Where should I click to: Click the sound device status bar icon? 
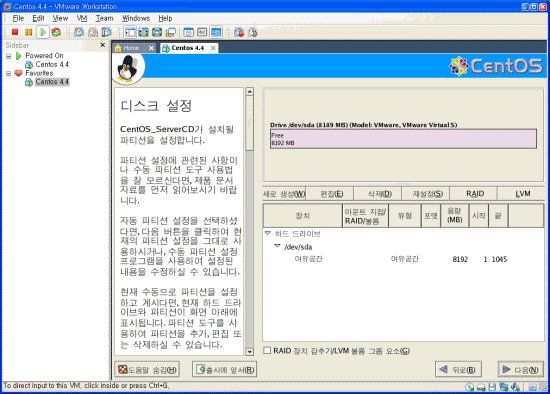point(515,387)
